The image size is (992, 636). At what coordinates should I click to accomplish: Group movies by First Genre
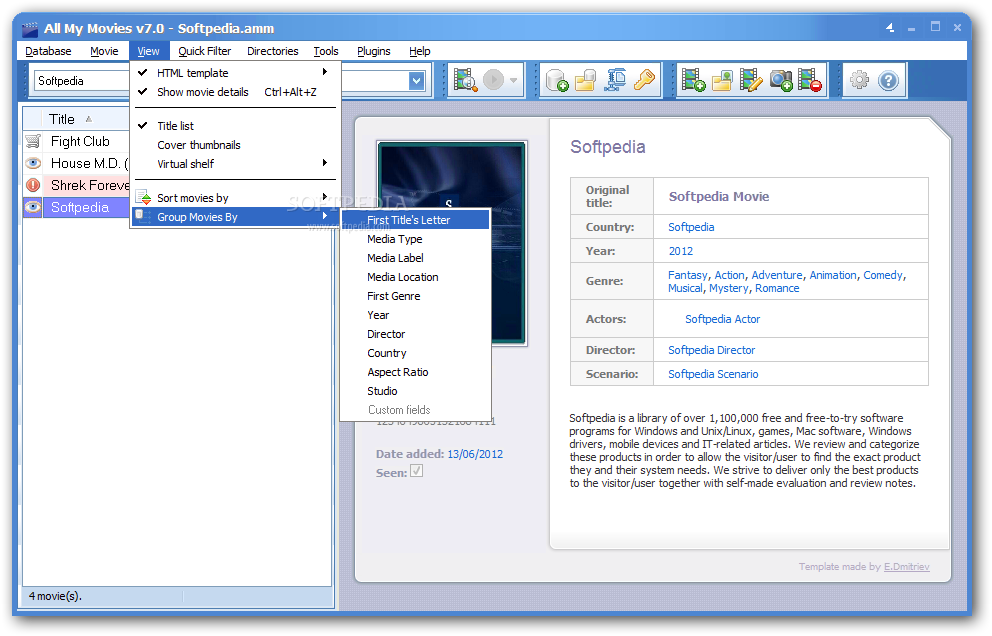click(415, 296)
